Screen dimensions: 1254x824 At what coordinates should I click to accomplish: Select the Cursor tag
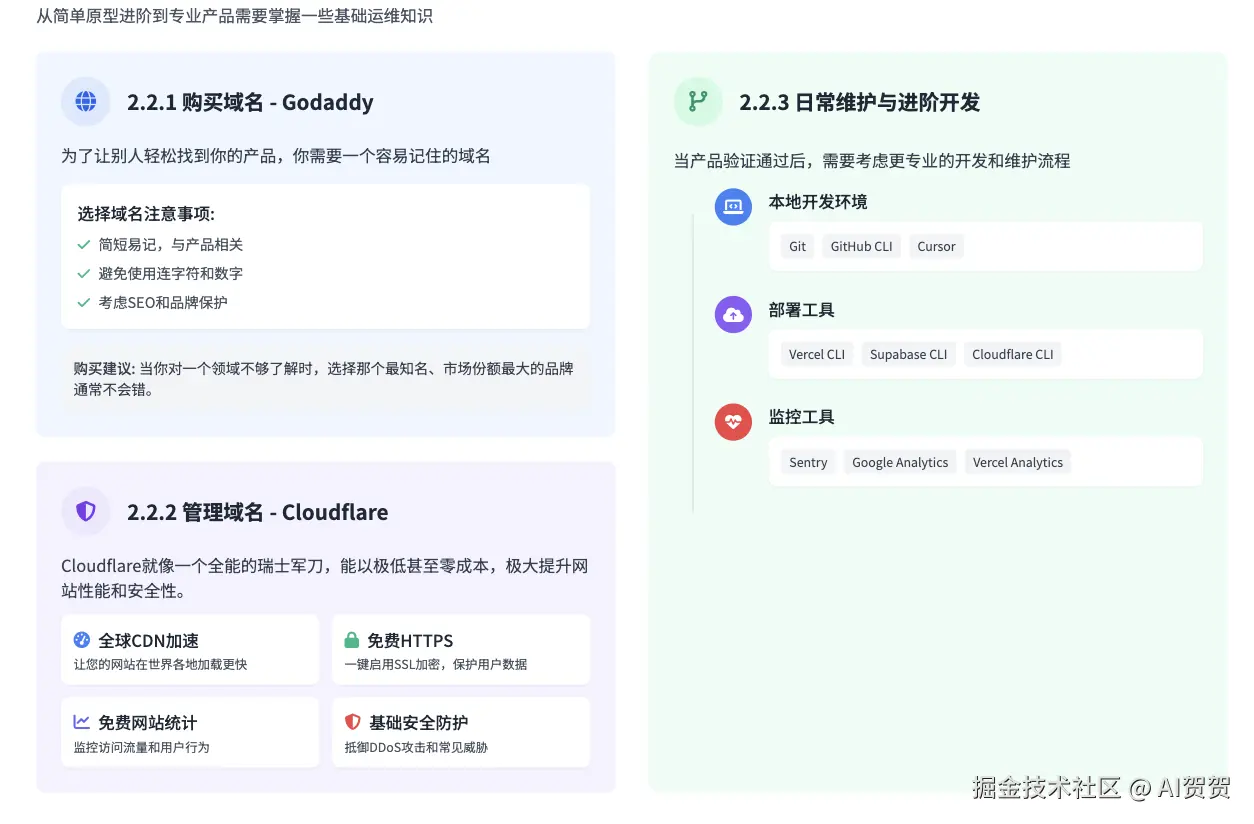(x=936, y=246)
